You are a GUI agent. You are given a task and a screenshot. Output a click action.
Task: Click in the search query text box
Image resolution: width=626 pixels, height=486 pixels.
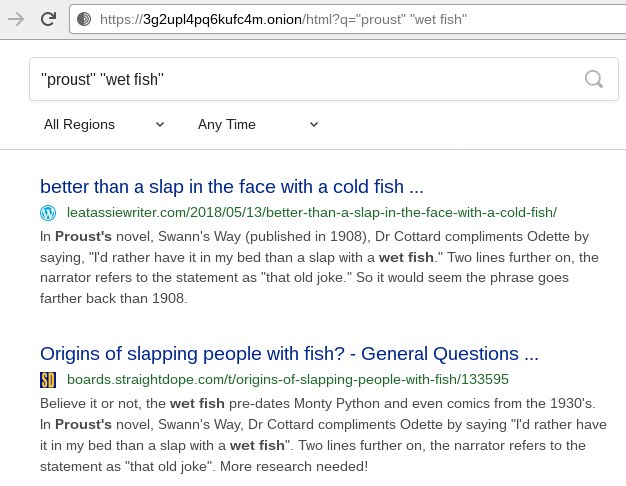300,79
